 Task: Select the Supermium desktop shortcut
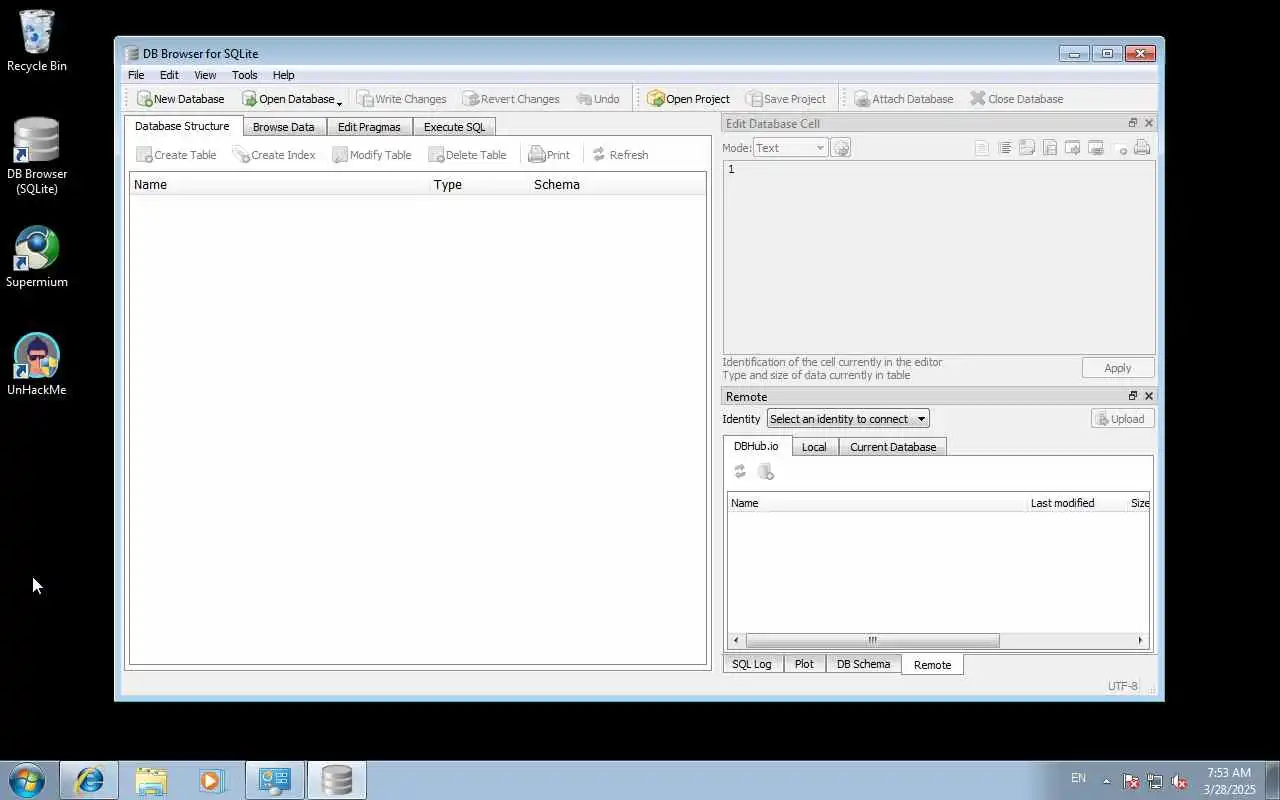37,258
